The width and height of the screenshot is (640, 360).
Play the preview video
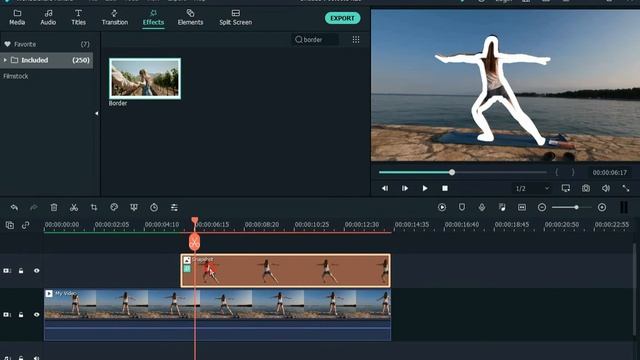425,188
